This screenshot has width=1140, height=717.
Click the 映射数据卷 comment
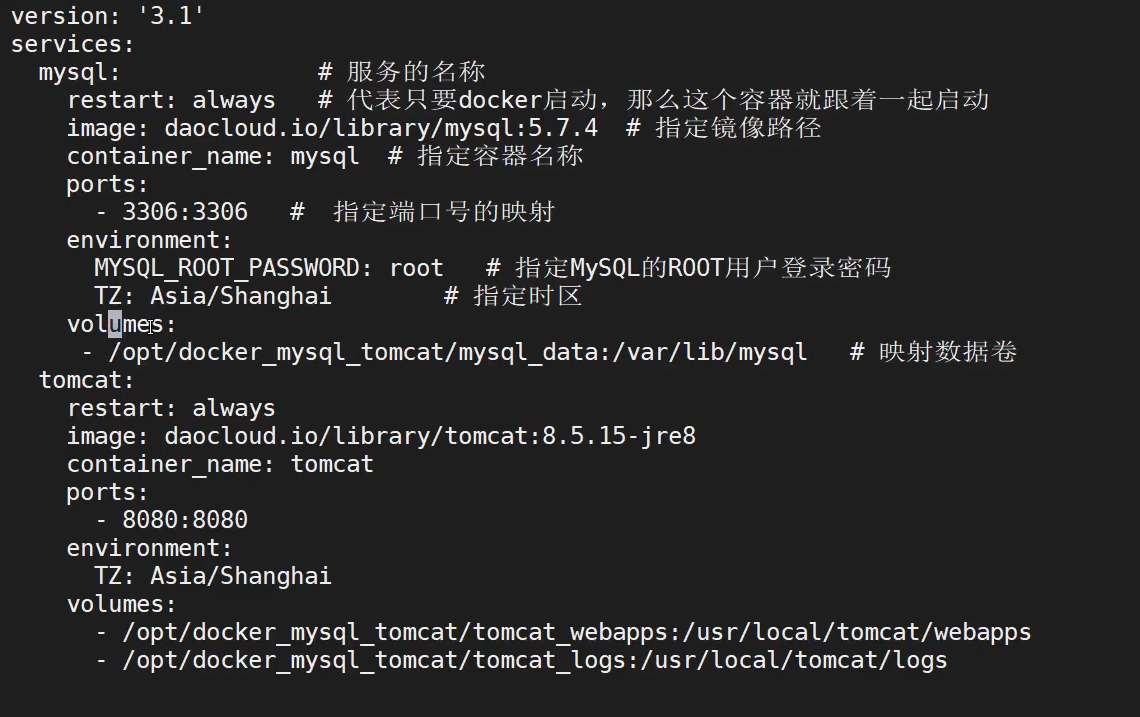click(x=947, y=352)
